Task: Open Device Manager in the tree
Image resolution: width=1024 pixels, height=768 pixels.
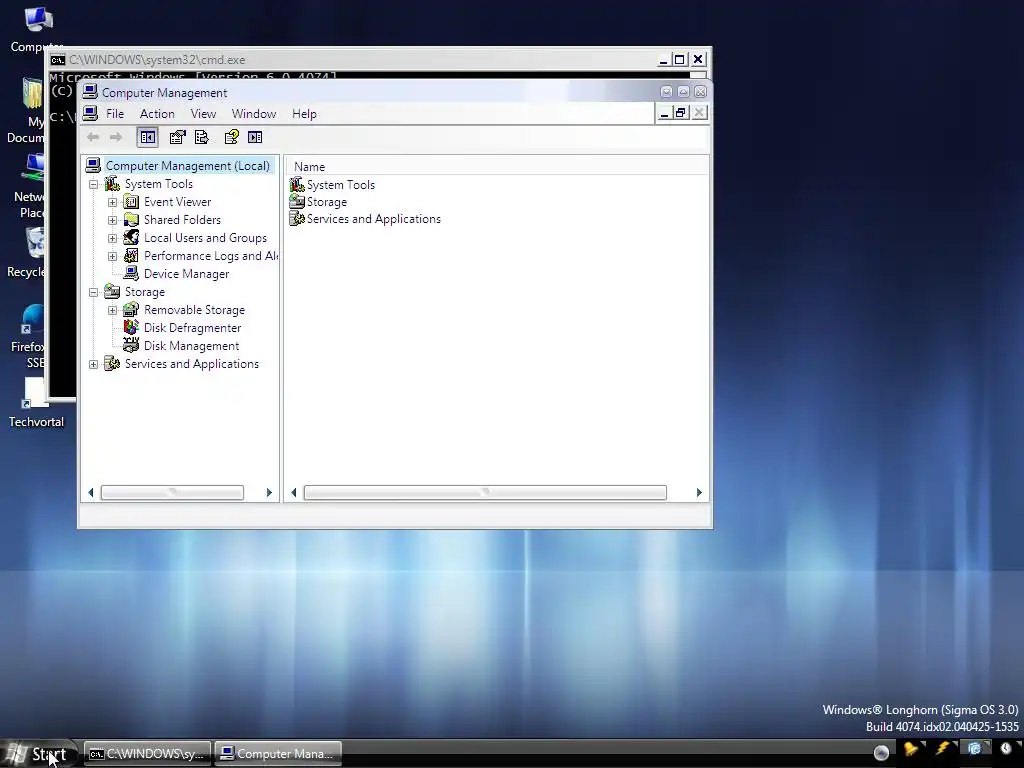Action: pos(186,274)
